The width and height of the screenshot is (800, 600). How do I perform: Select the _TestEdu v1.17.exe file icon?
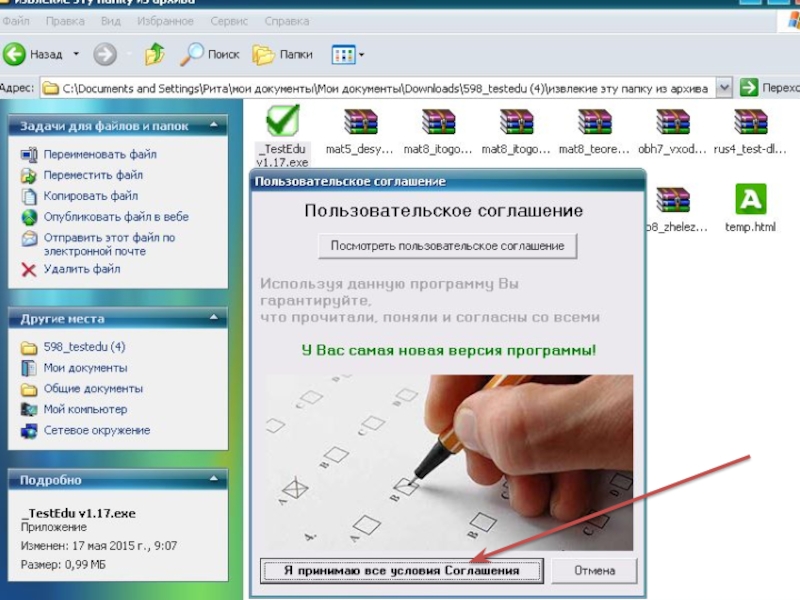pos(283,120)
